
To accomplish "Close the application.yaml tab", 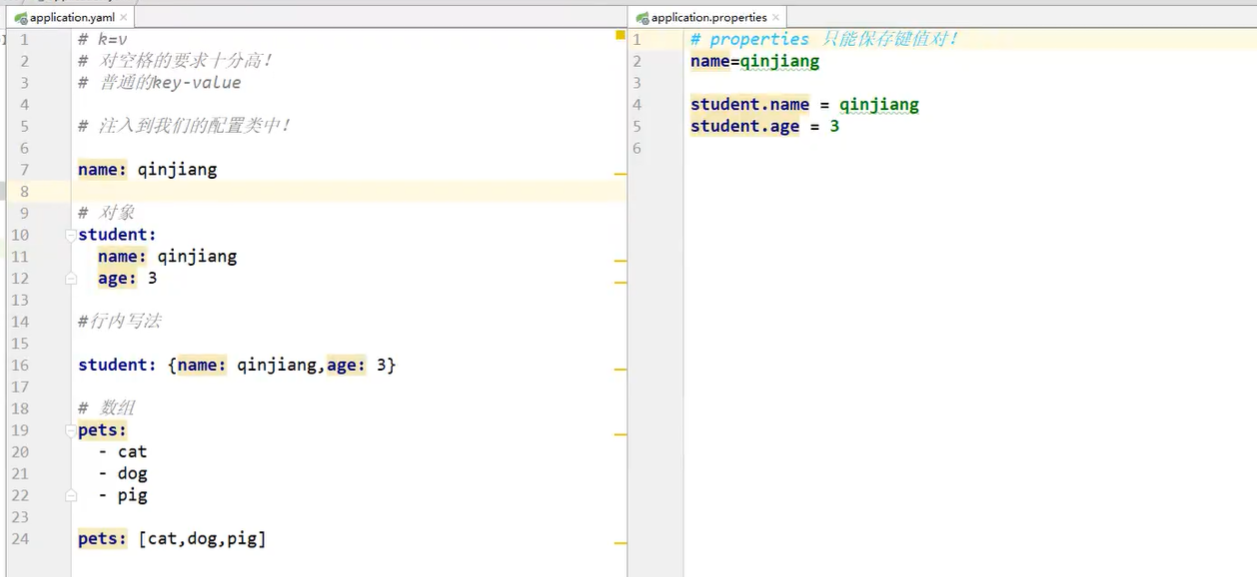I will coord(124,18).
